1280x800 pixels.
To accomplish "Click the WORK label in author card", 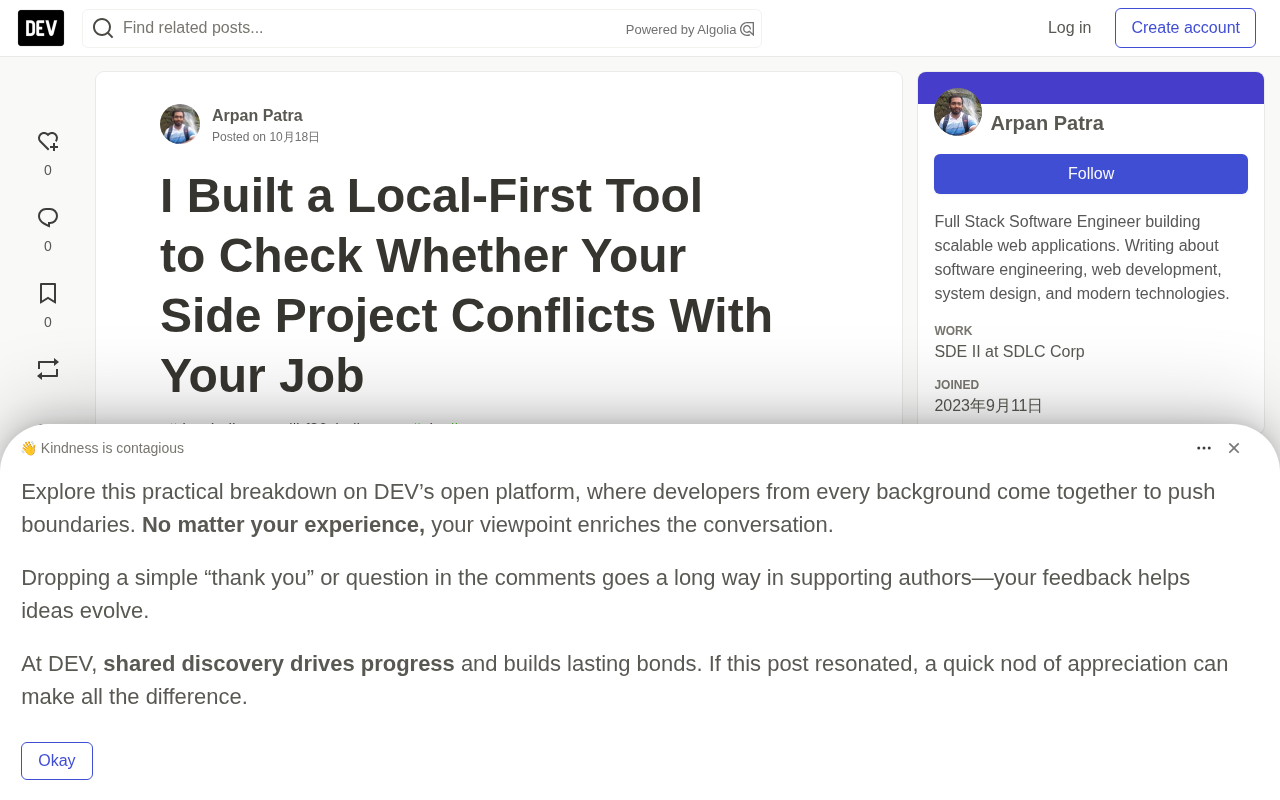I will [953, 331].
